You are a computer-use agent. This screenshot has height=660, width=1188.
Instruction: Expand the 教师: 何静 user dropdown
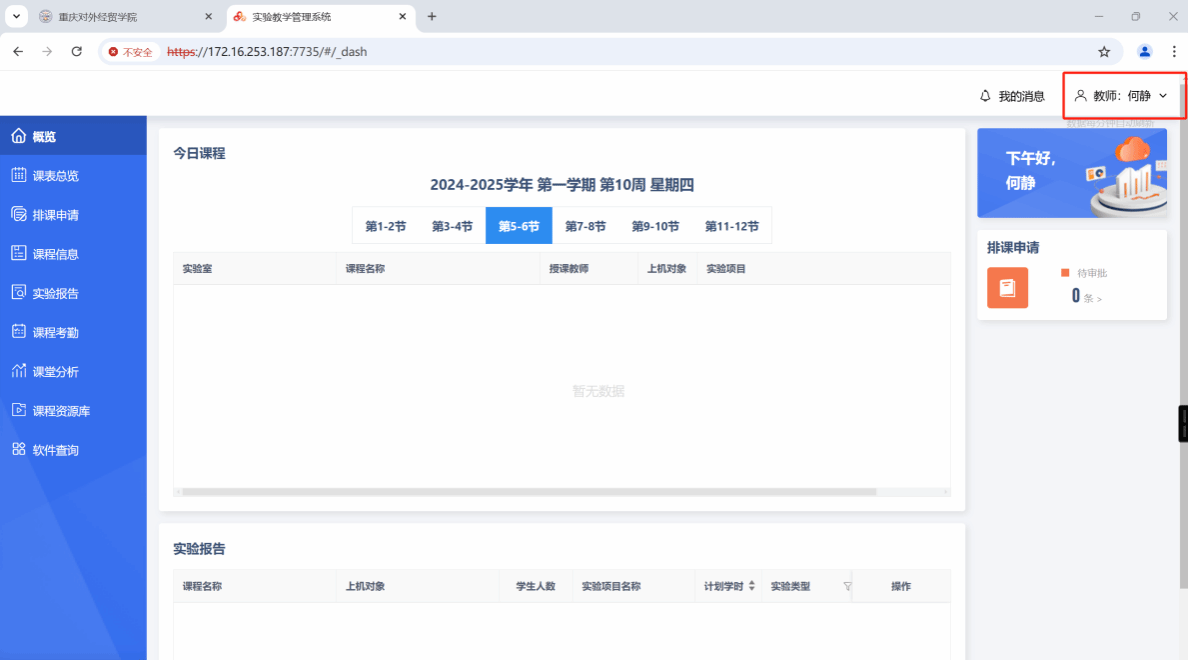click(x=1122, y=96)
